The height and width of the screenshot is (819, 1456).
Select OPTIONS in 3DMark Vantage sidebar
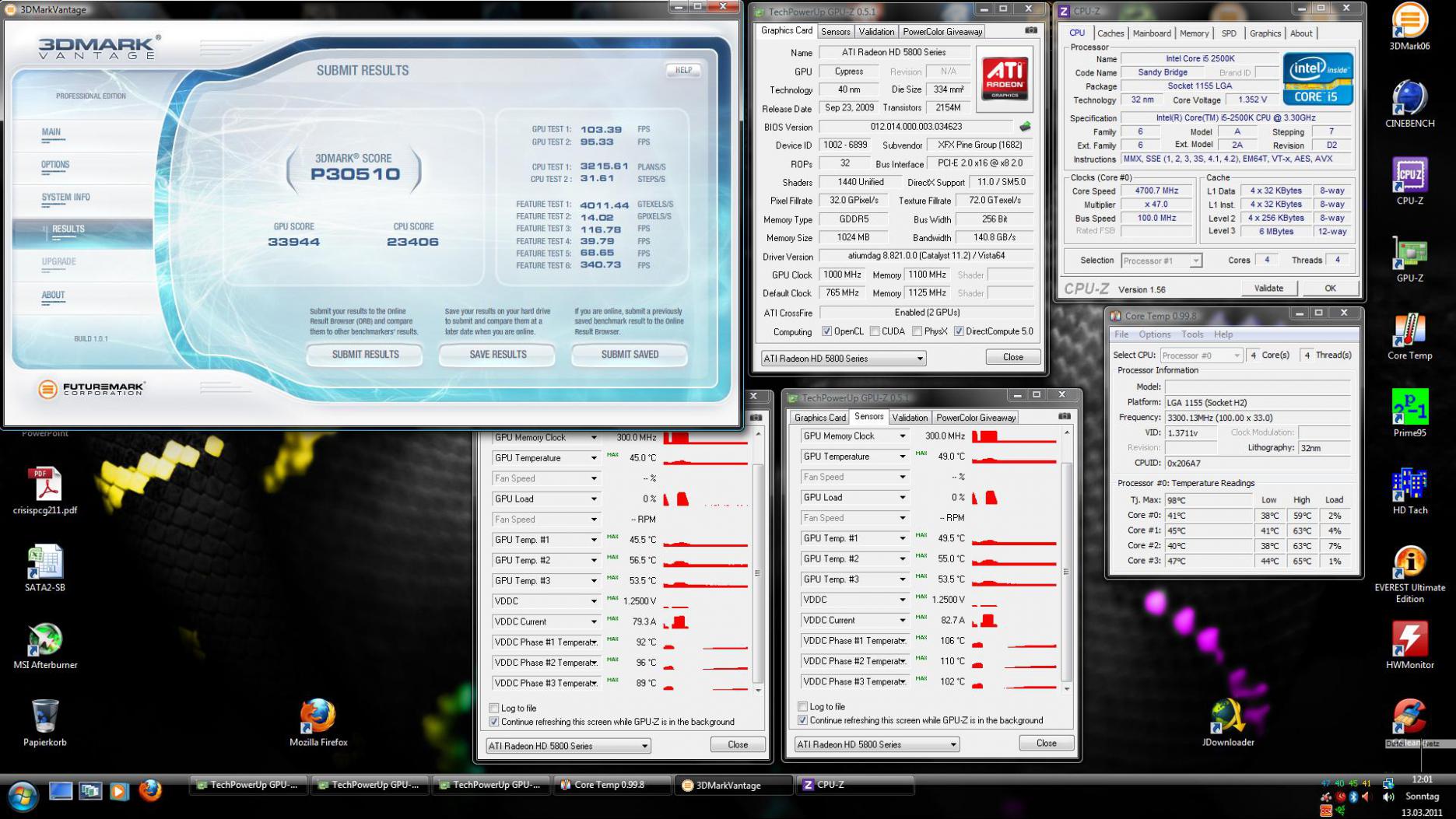tap(55, 165)
